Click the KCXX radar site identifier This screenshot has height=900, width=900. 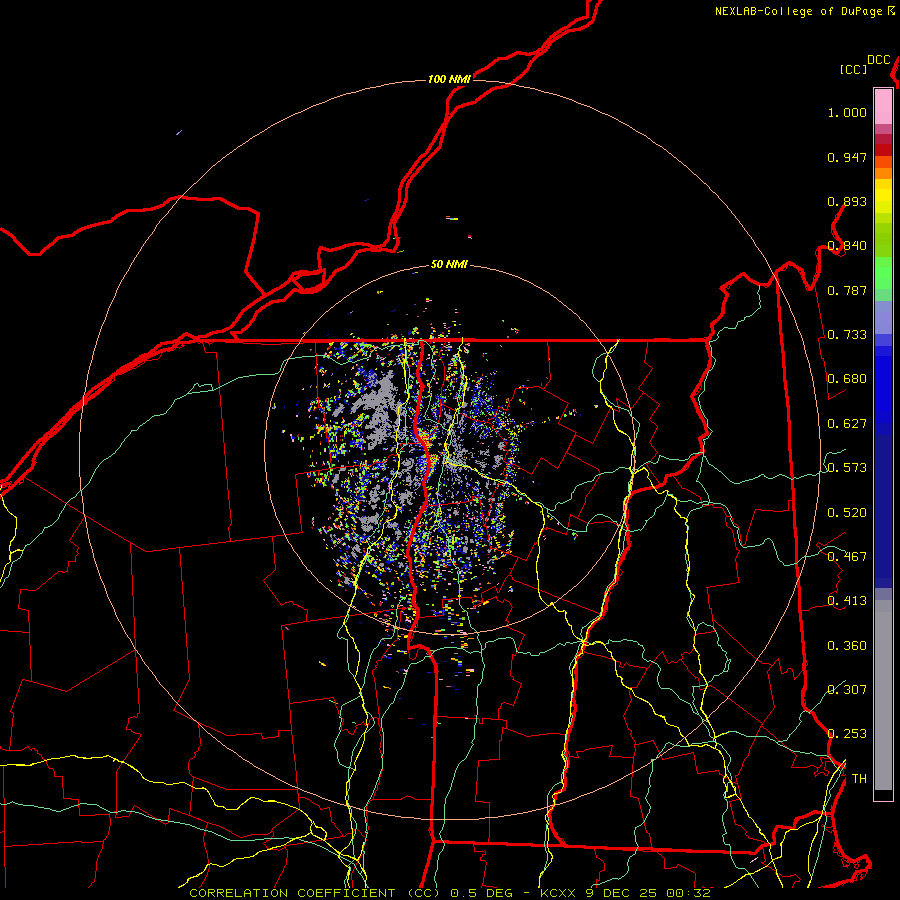pyautogui.click(x=557, y=893)
